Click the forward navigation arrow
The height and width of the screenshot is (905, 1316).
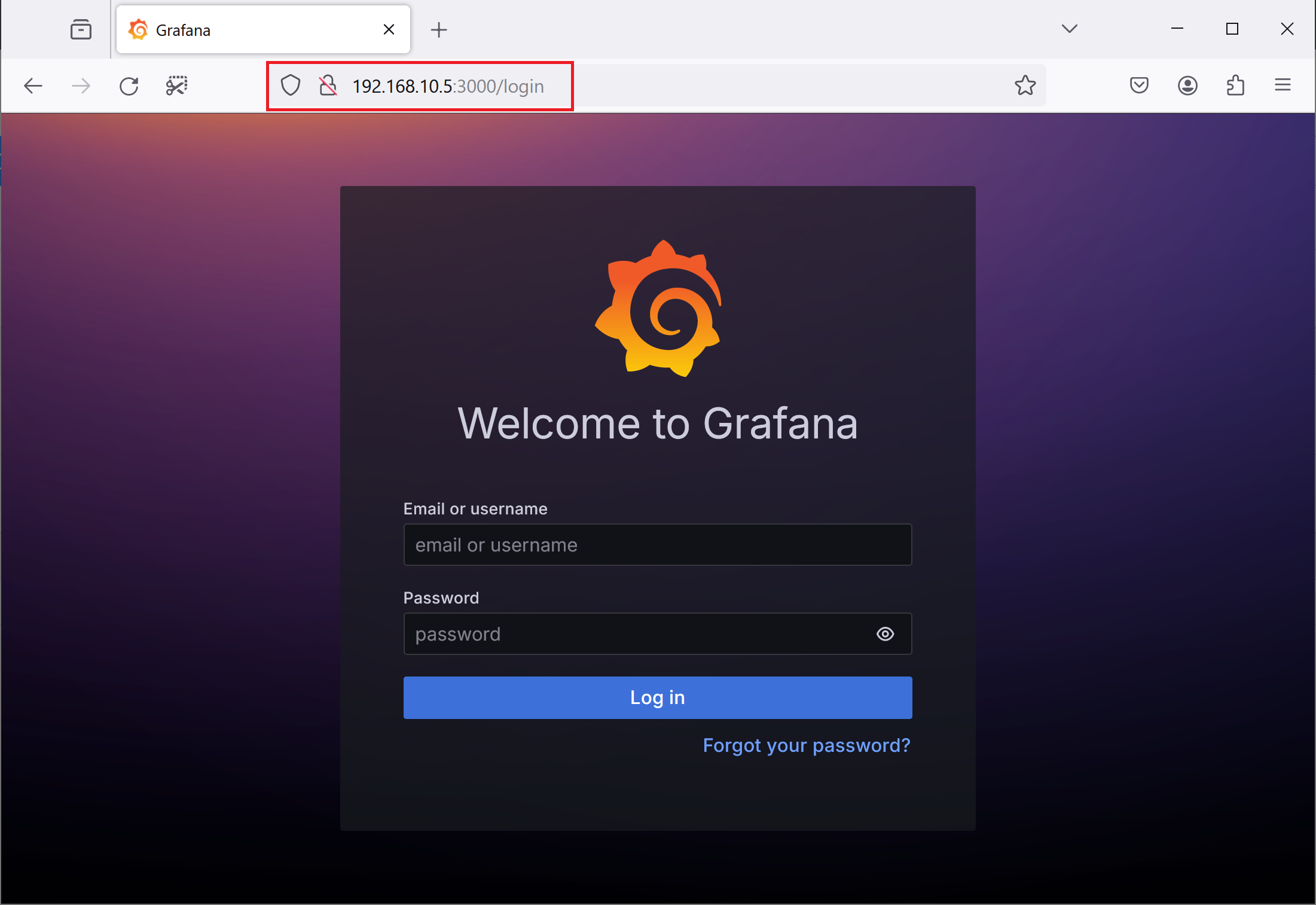pos(81,86)
